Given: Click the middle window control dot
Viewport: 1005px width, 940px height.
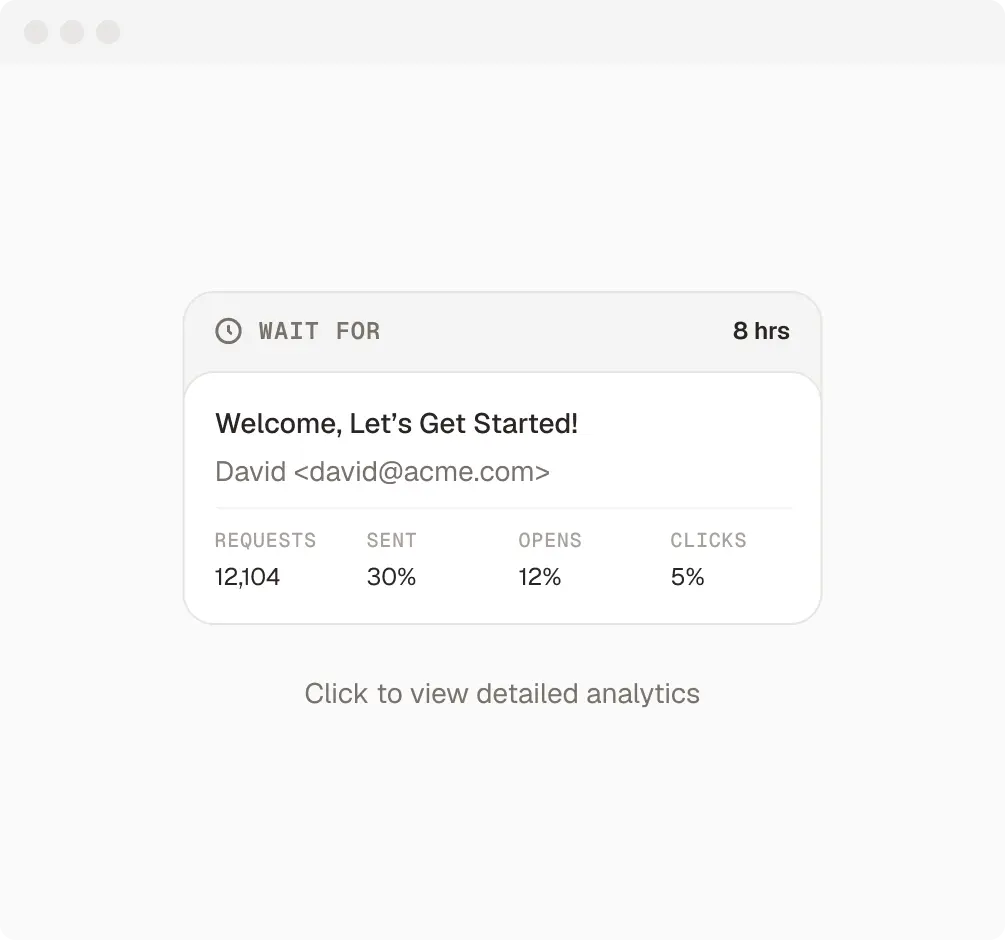Looking at the screenshot, I should click(72, 32).
